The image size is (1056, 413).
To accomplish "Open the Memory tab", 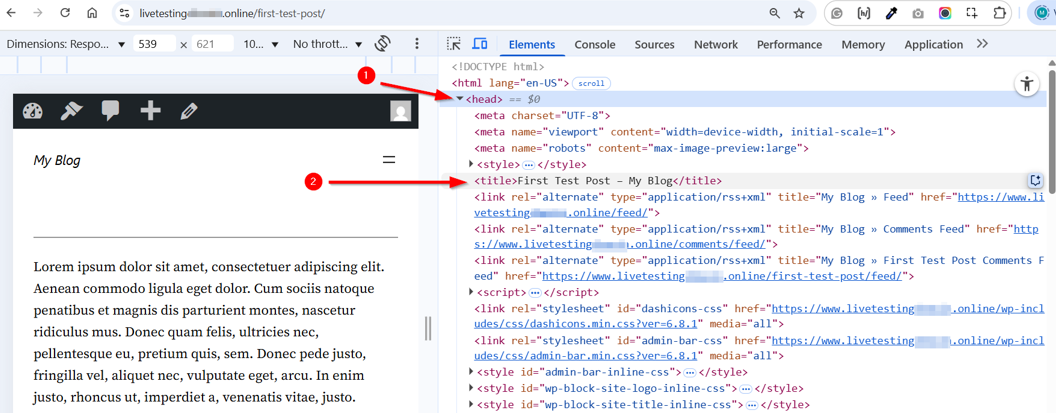I will (863, 44).
